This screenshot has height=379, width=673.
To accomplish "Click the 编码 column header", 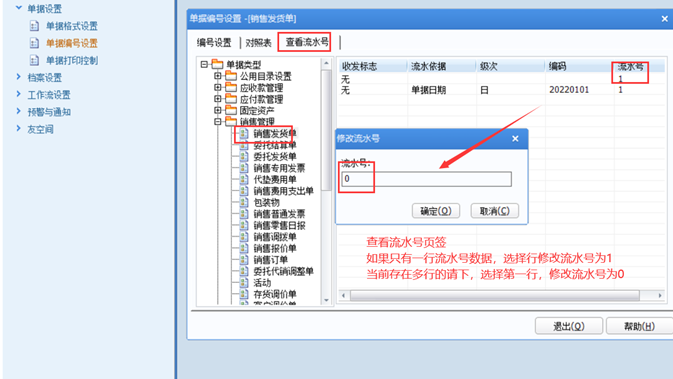I will click(x=579, y=67).
